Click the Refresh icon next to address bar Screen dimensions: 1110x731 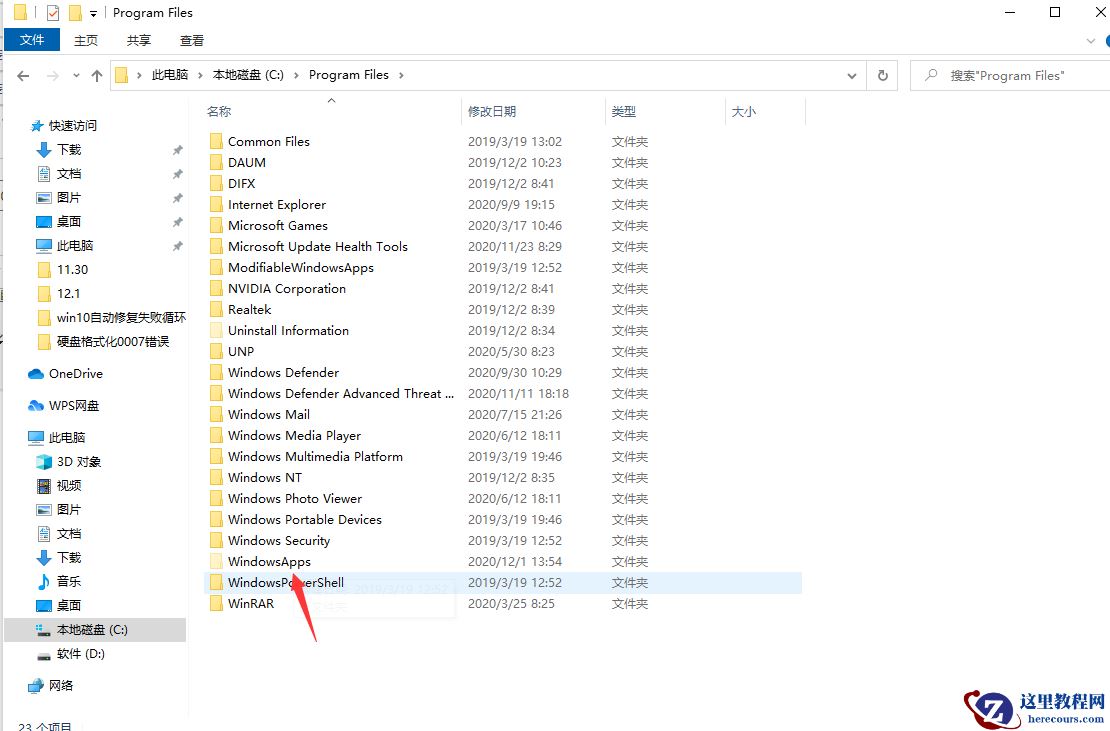click(x=881, y=75)
